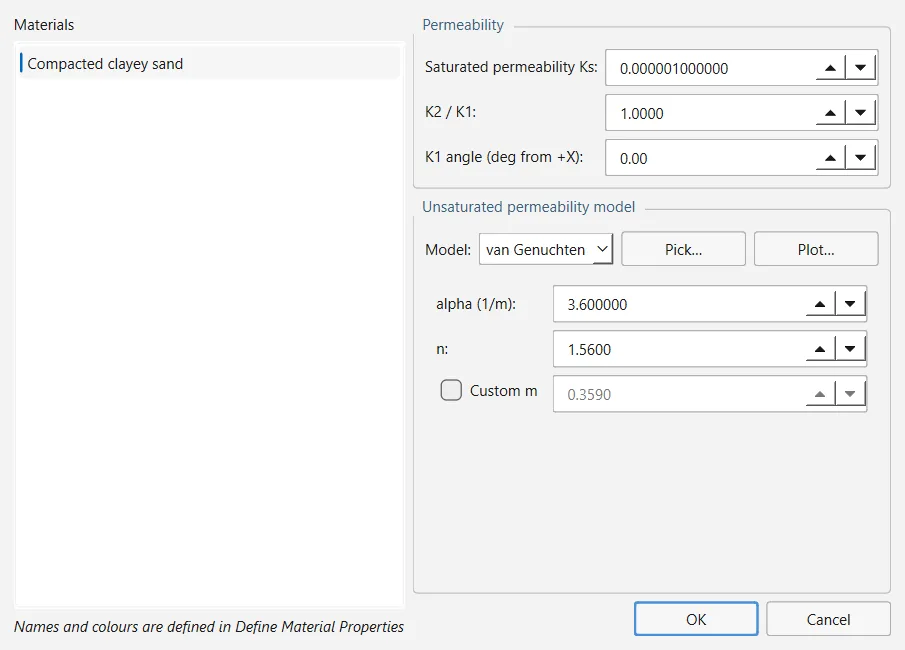
Task: Increase Custom m value with up arrow
Action: (x=820, y=394)
